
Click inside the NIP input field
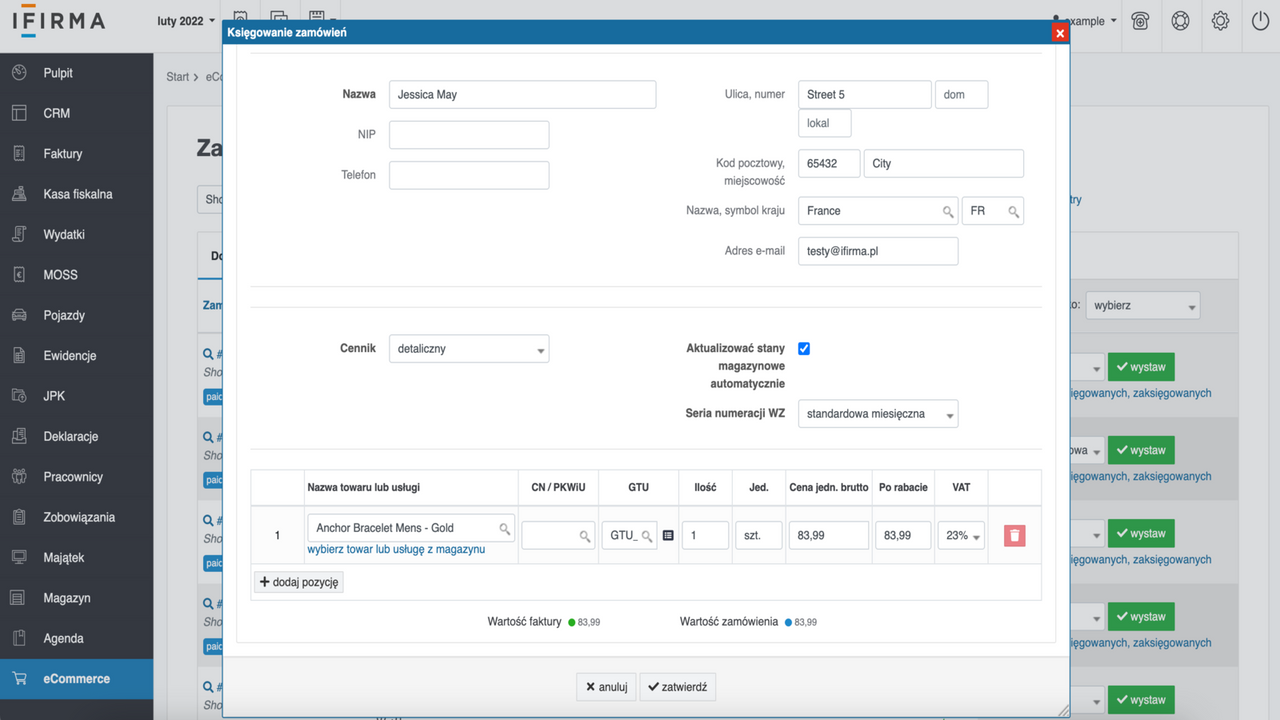(x=468, y=134)
